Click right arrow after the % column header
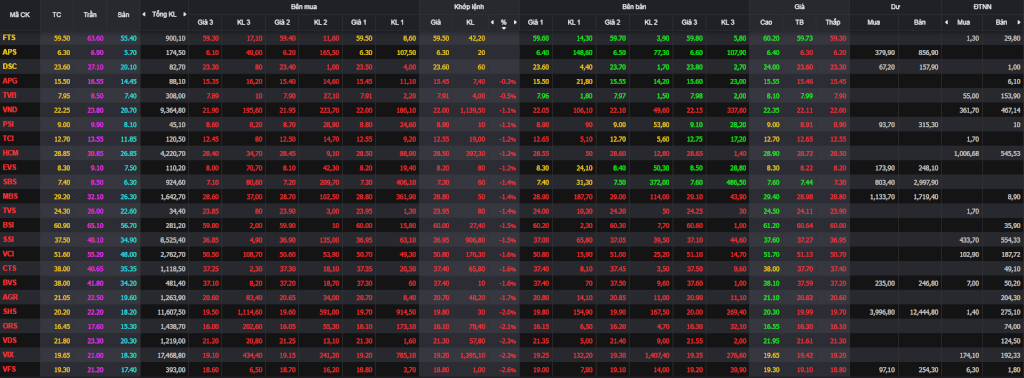This screenshot has width=1024, height=378. [515, 22]
